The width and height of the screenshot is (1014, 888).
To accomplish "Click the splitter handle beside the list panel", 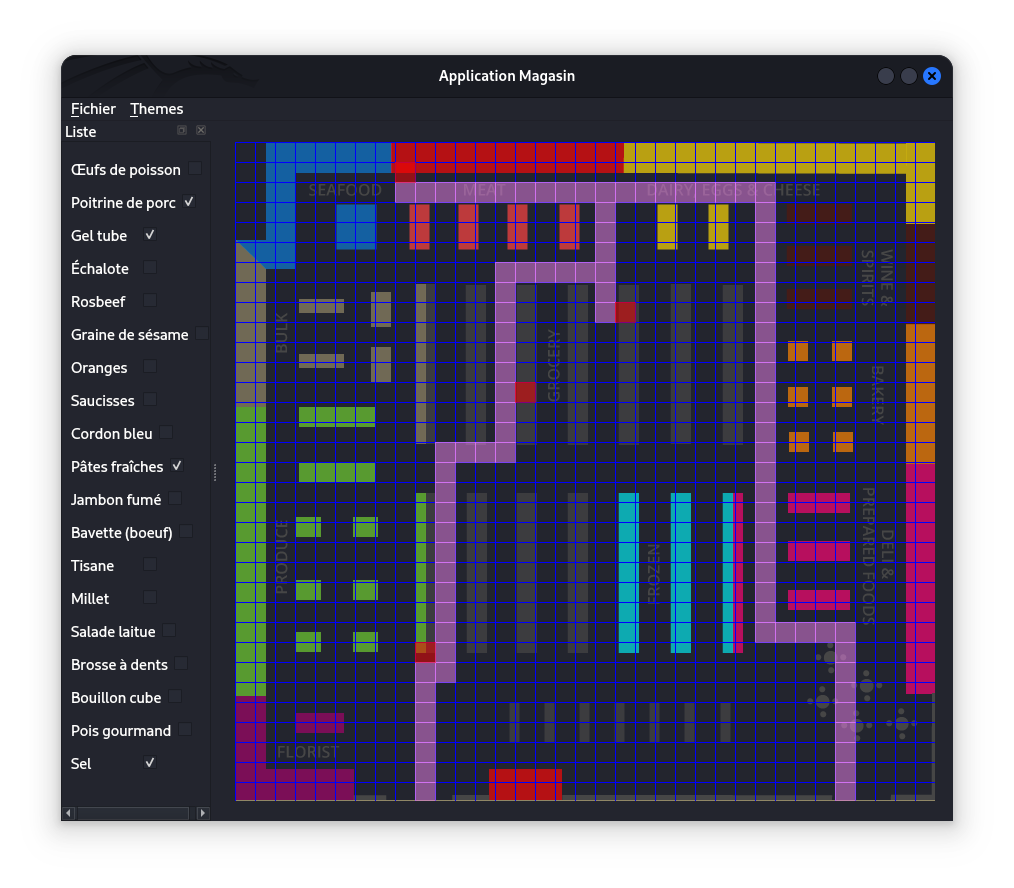I will (215, 472).
